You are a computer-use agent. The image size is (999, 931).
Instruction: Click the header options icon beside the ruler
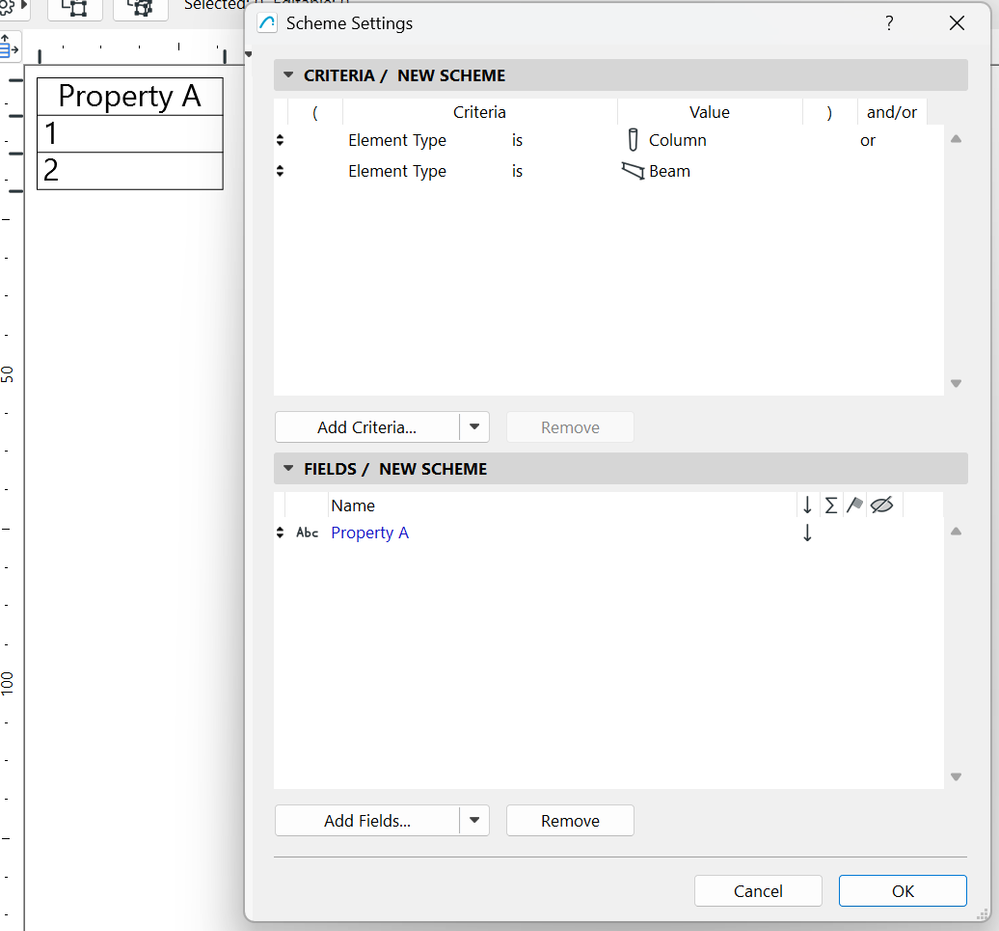(x=10, y=48)
